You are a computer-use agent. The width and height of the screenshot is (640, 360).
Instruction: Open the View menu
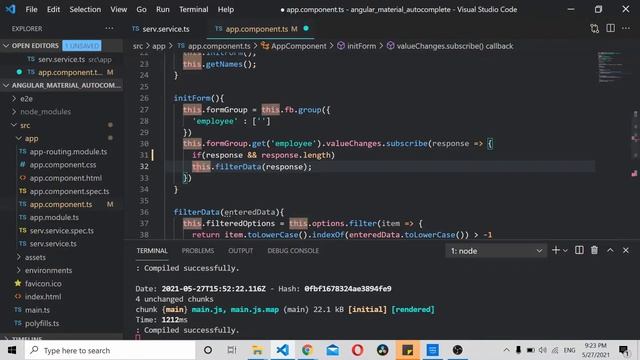(x=118, y=9)
